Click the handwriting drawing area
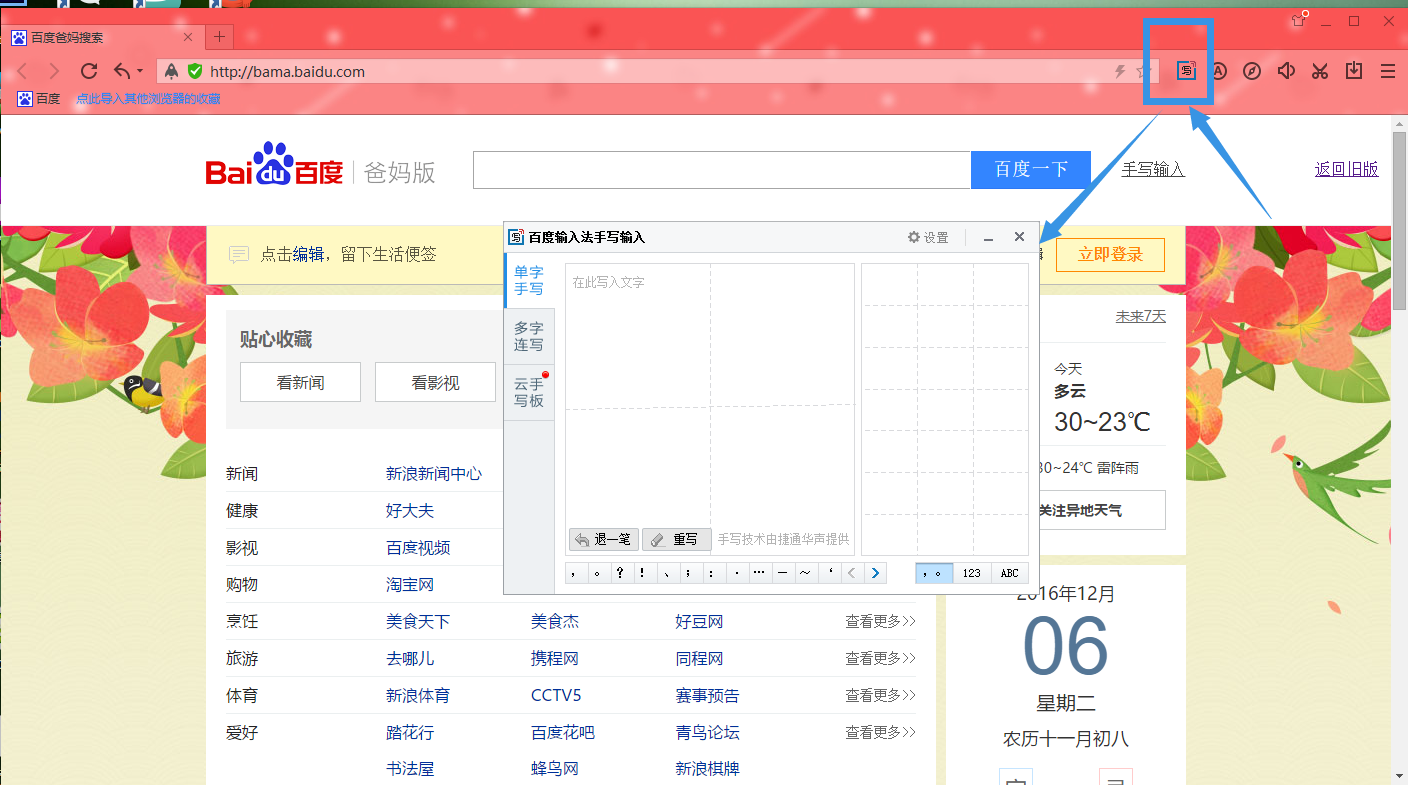 (710, 410)
